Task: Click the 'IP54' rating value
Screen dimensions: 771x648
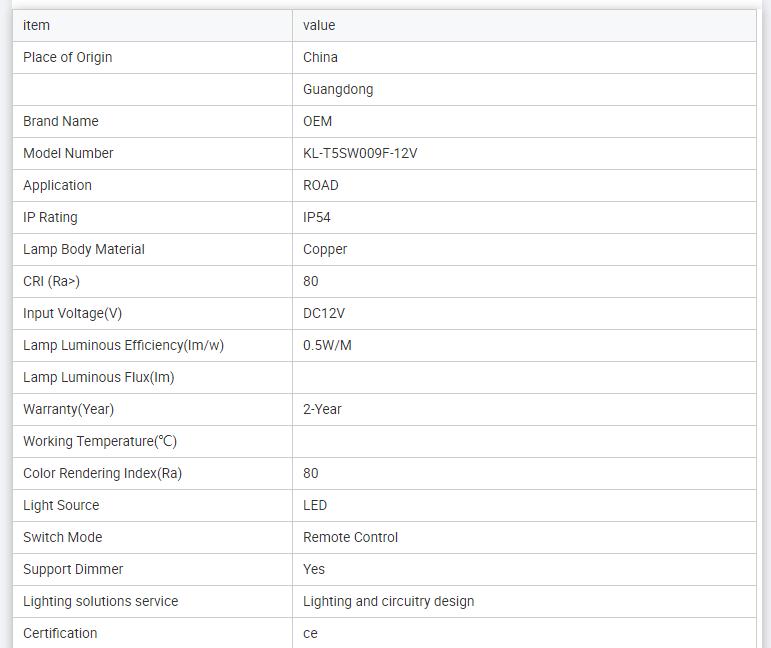Action: 317,217
